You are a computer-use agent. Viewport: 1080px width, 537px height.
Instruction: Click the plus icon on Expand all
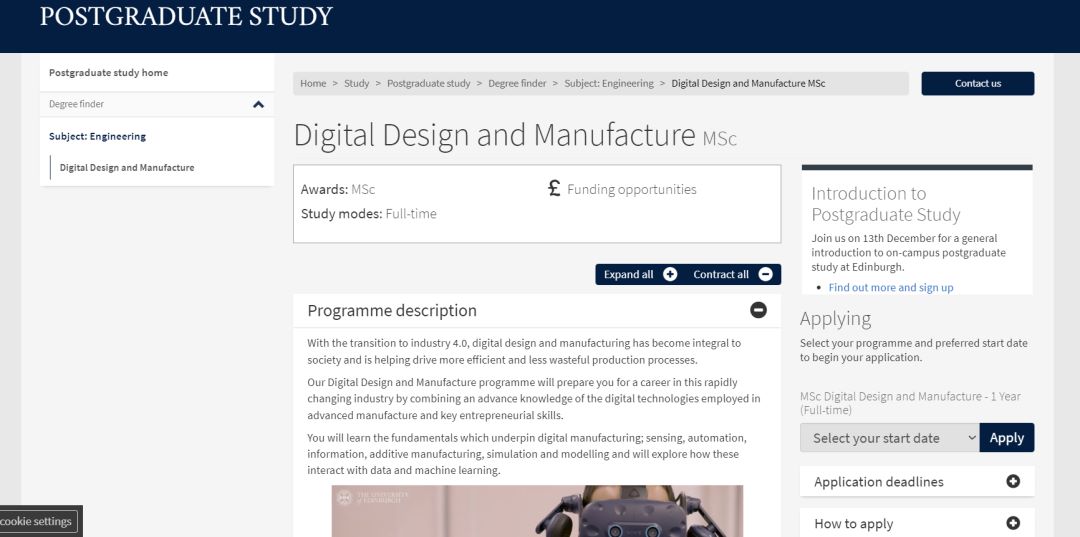tap(670, 275)
